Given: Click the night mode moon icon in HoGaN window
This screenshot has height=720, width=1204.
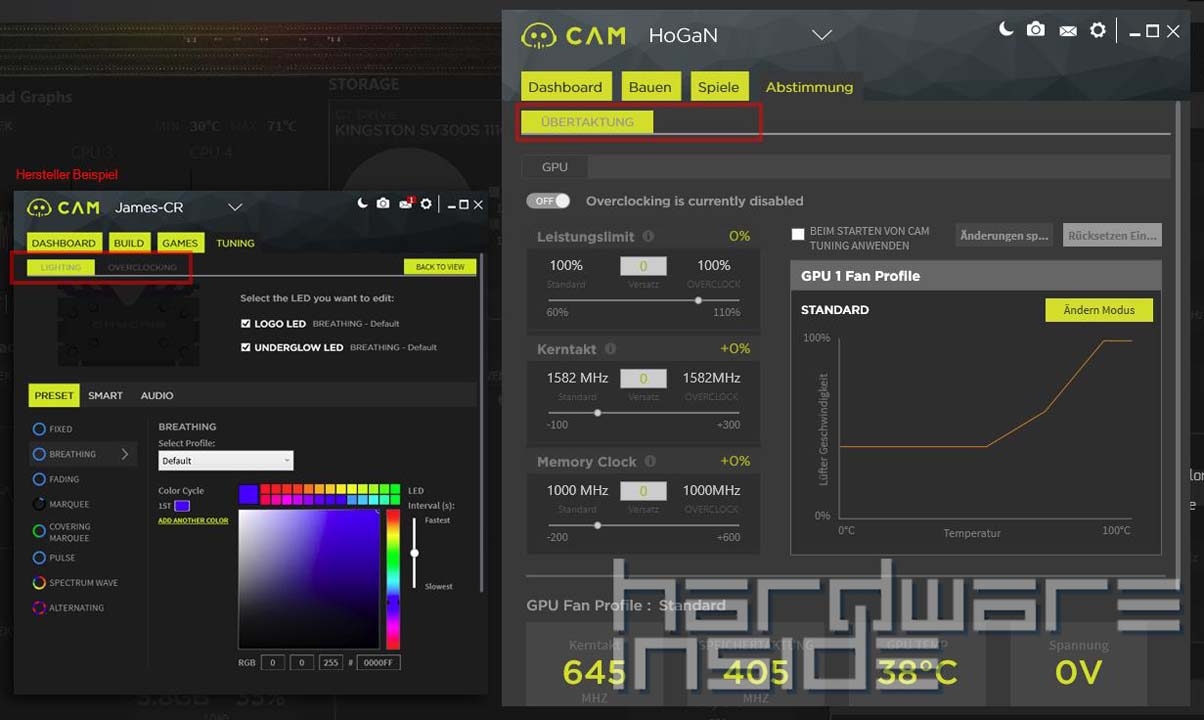Looking at the screenshot, I should (1006, 30).
